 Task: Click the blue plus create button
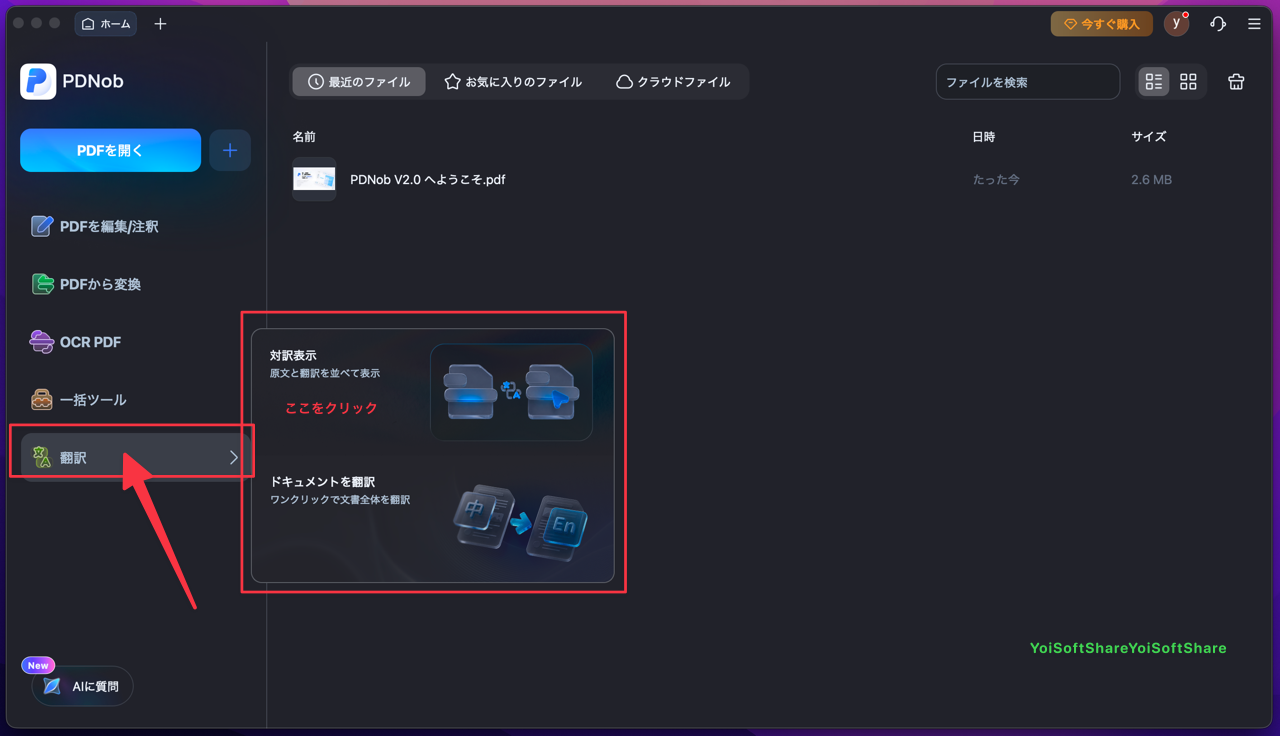230,150
